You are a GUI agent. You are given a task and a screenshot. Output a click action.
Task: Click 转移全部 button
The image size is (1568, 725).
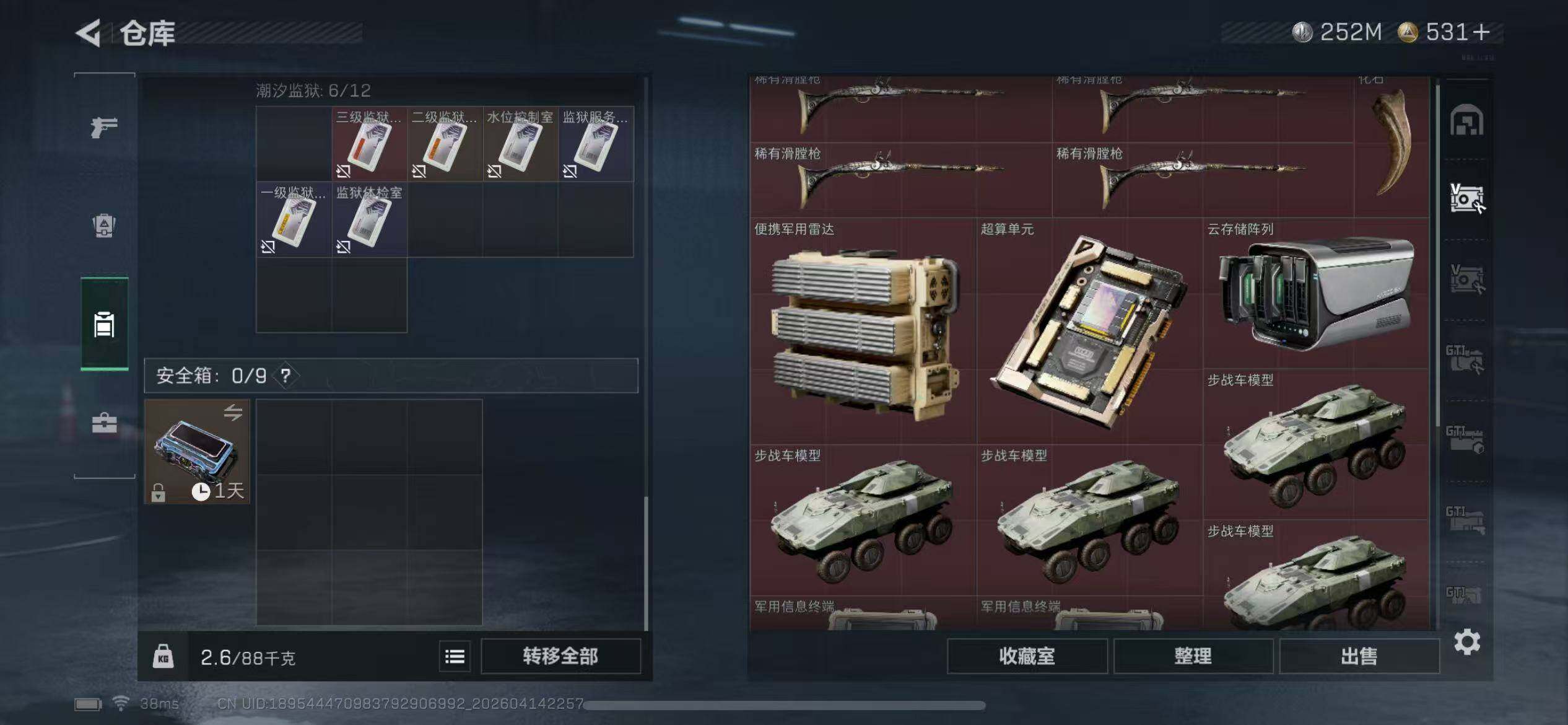(x=560, y=656)
